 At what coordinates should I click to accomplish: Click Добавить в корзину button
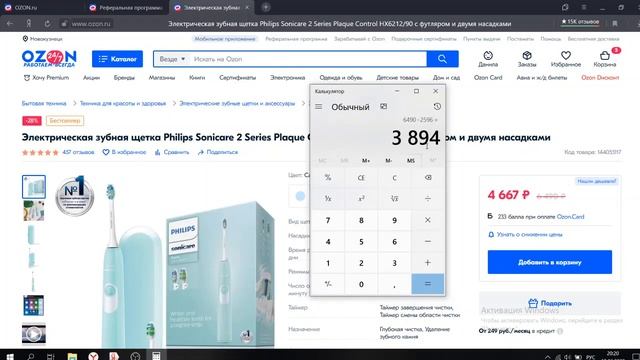(x=549, y=262)
